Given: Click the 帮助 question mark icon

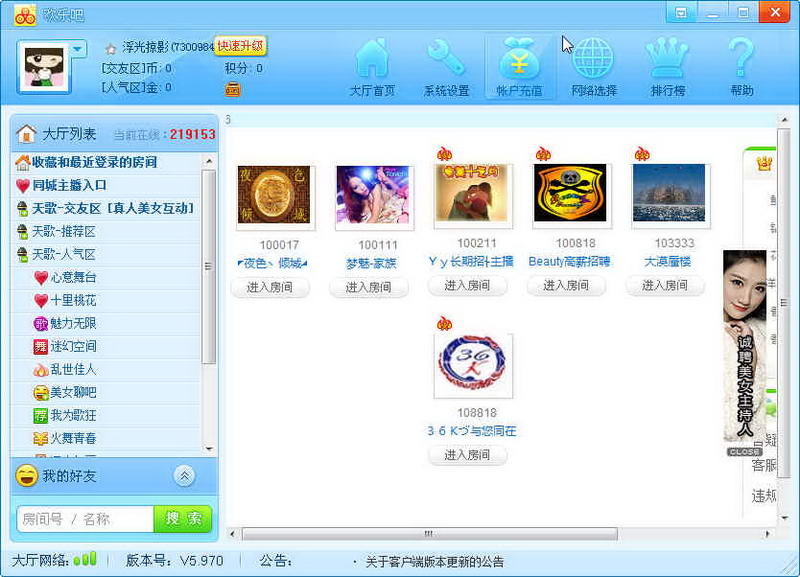Looking at the screenshot, I should [741, 60].
